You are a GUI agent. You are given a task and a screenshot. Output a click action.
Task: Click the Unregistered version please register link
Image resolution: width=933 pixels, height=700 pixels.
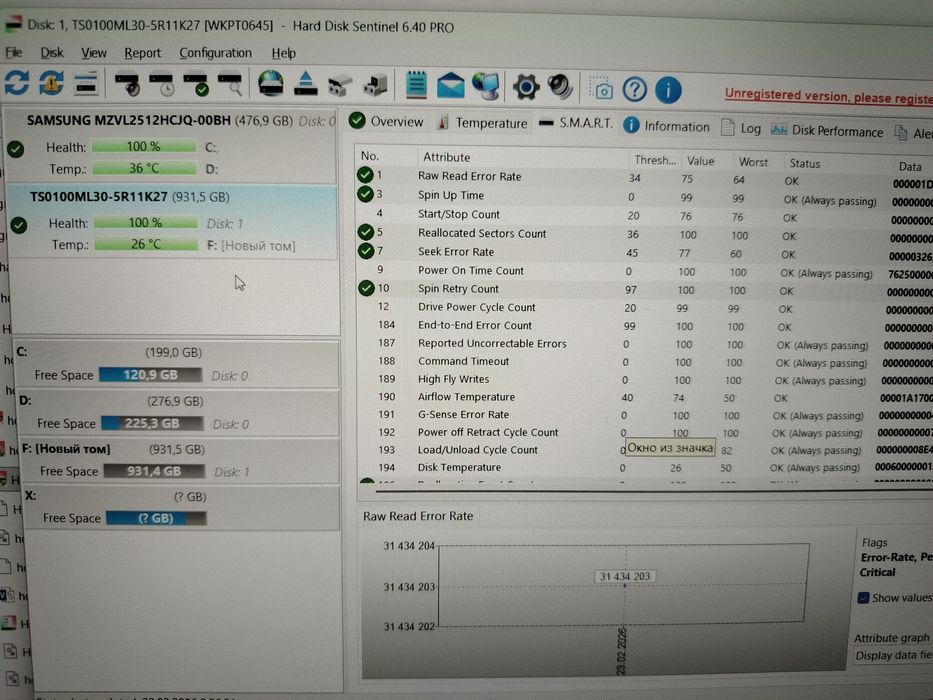click(829, 96)
